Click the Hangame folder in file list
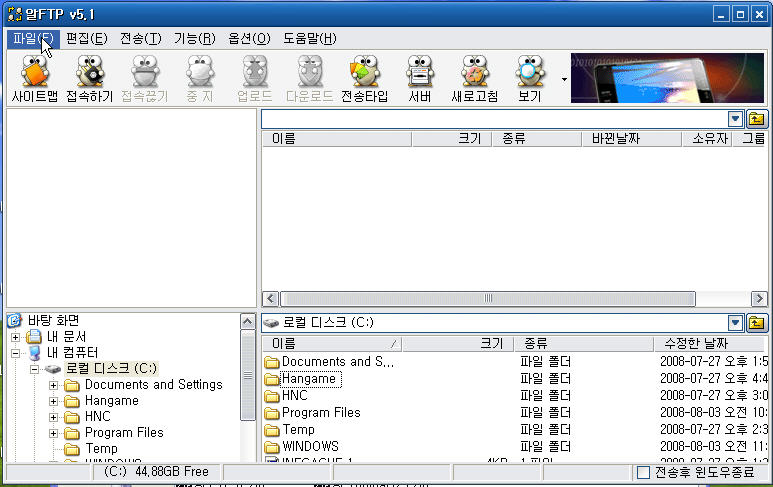 302,379
